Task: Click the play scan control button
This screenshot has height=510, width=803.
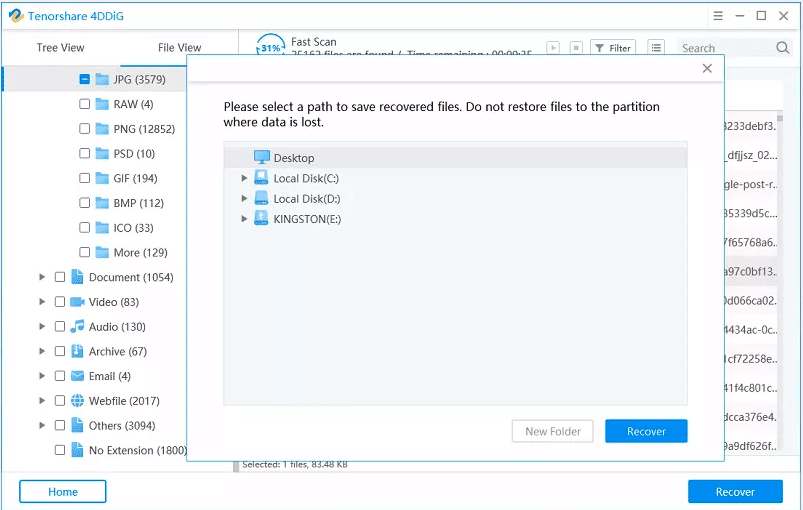Action: click(553, 48)
